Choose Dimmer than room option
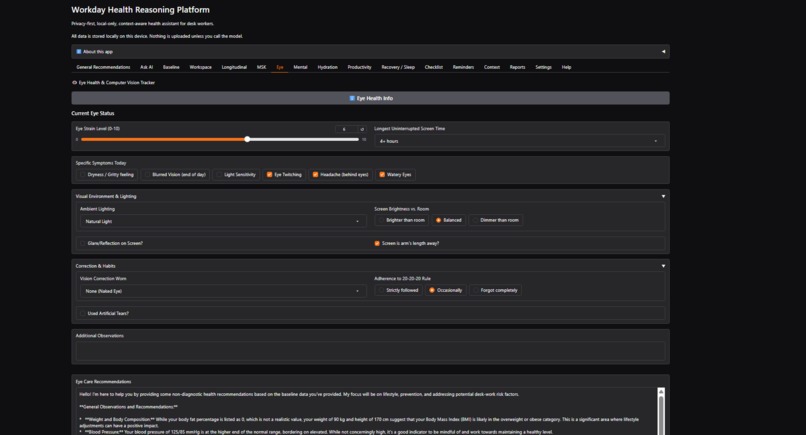806x435 pixels. [496, 220]
